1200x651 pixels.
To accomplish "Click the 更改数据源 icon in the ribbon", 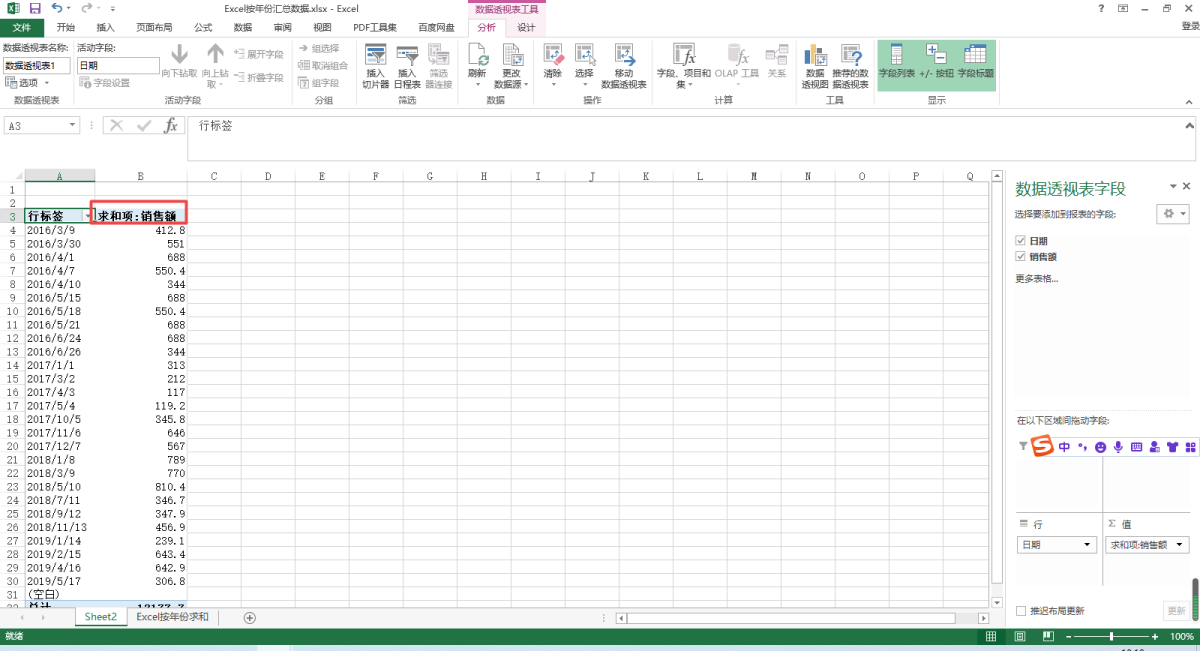I will tap(511, 57).
